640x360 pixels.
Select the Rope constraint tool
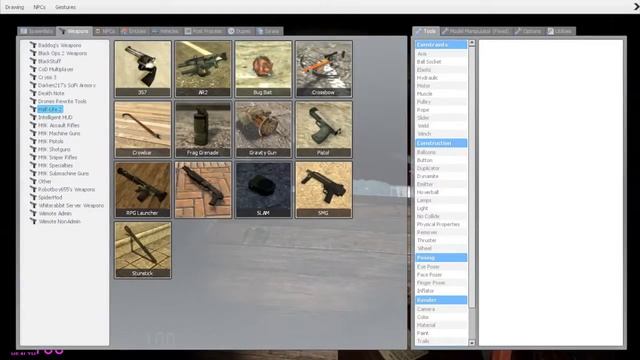click(x=441, y=110)
